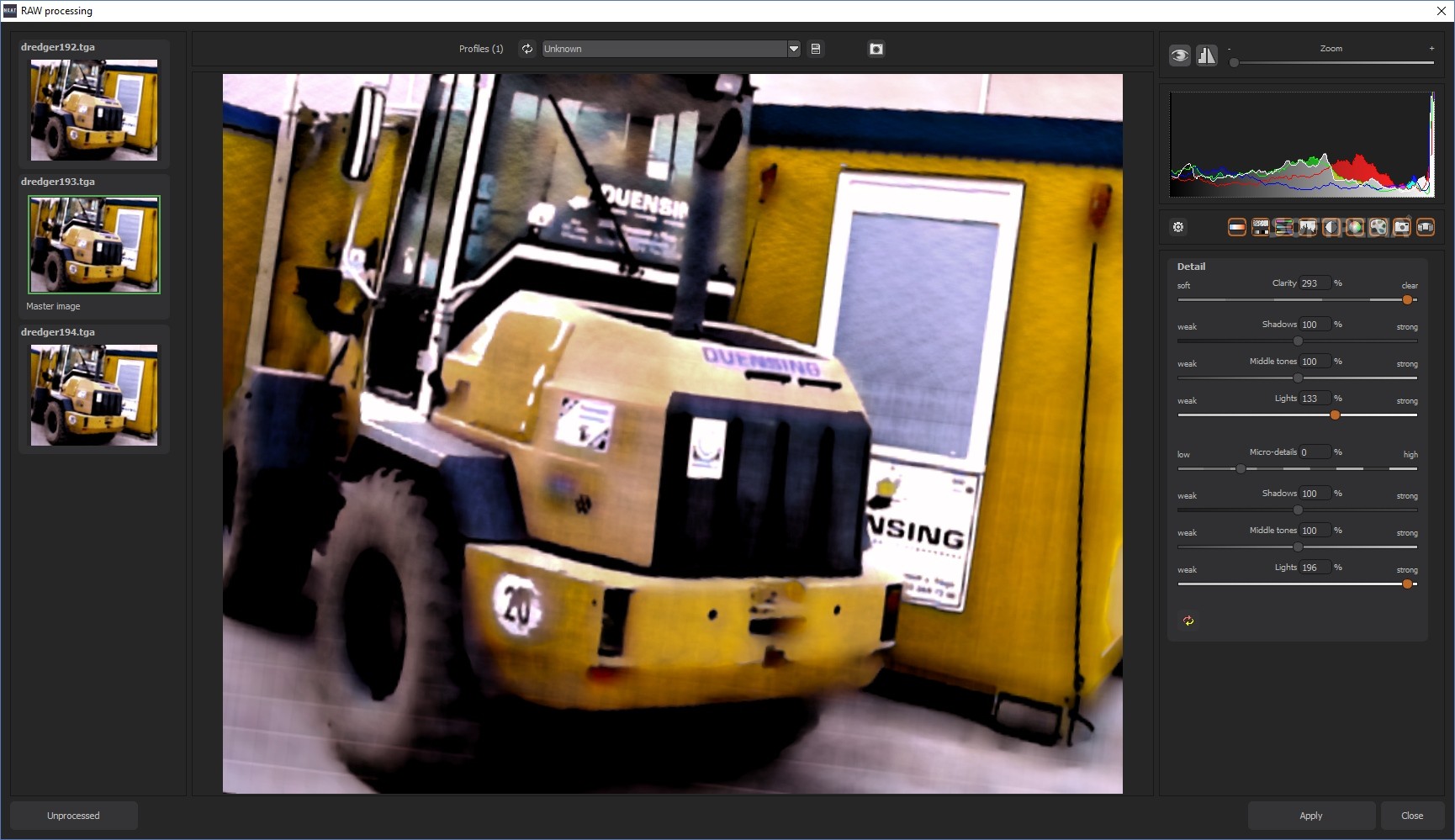Click the Clarity Middle tones value field
The width and height of the screenshot is (1455, 840).
pos(1315,362)
